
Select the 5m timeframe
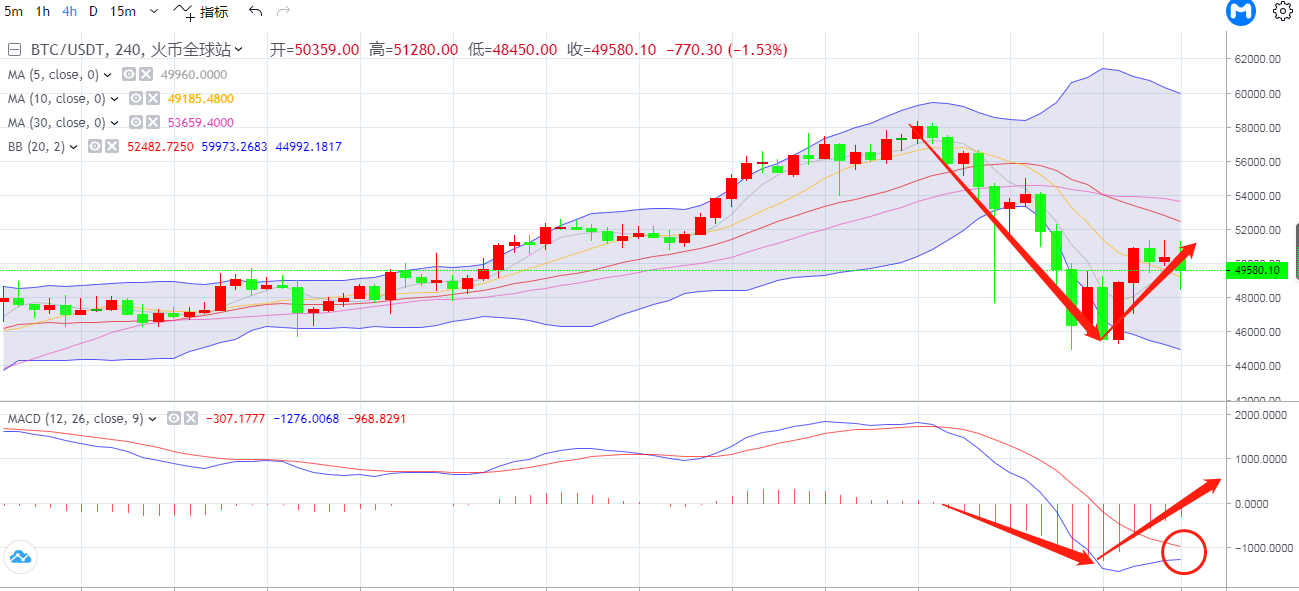pyautogui.click(x=14, y=11)
